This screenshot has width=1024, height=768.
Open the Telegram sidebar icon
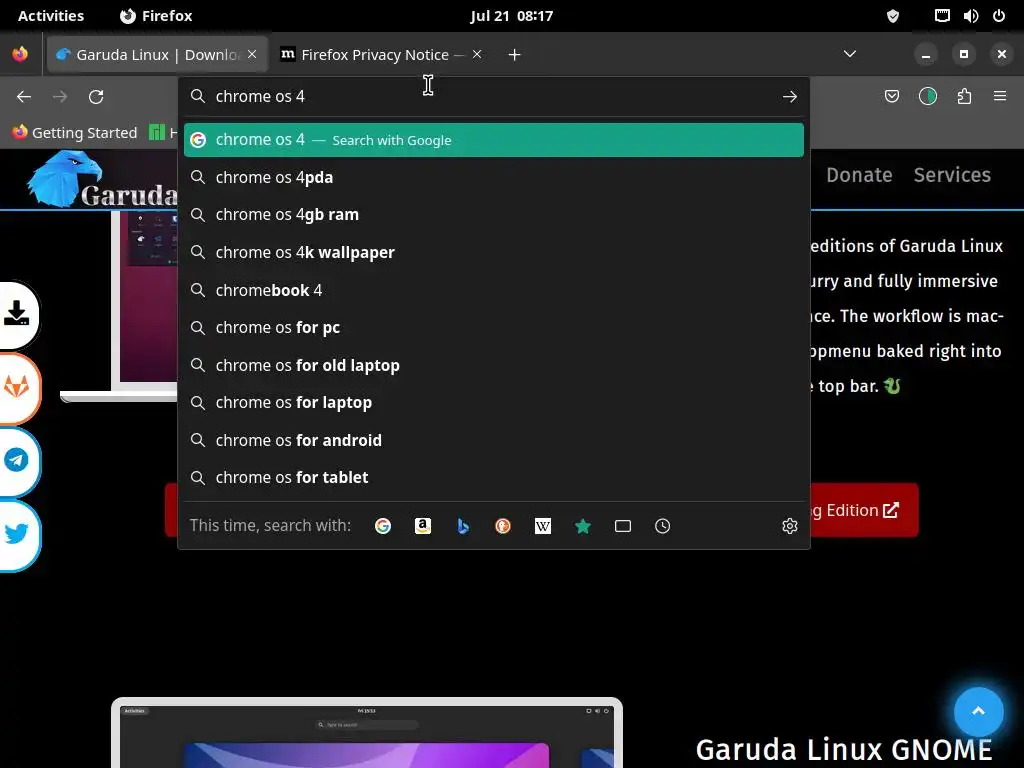point(17,460)
